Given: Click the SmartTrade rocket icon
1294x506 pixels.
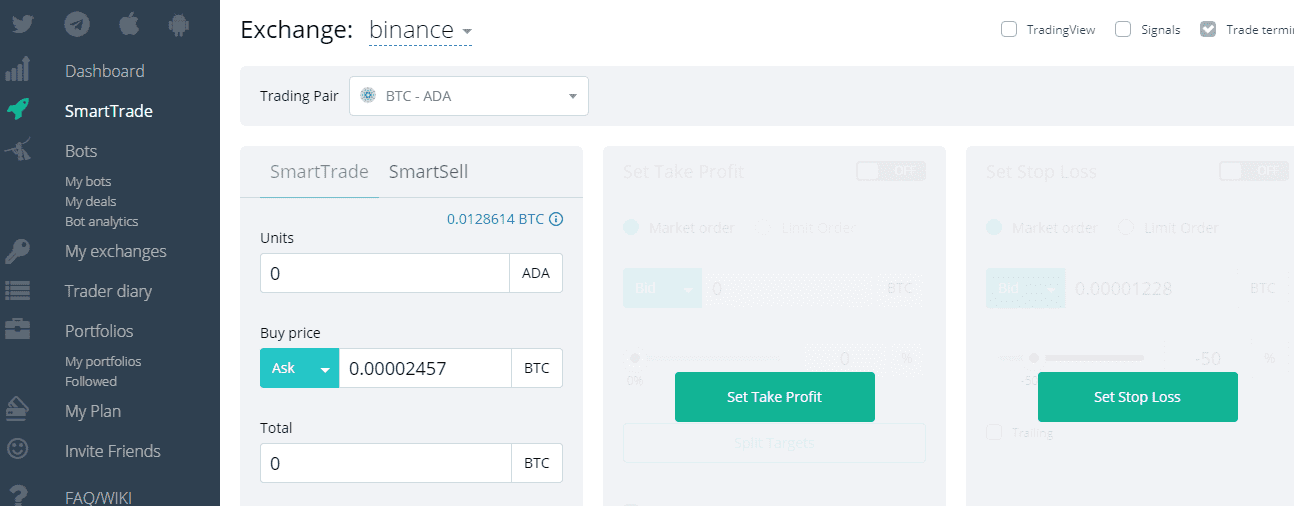Looking at the screenshot, I should pyautogui.click(x=18, y=110).
